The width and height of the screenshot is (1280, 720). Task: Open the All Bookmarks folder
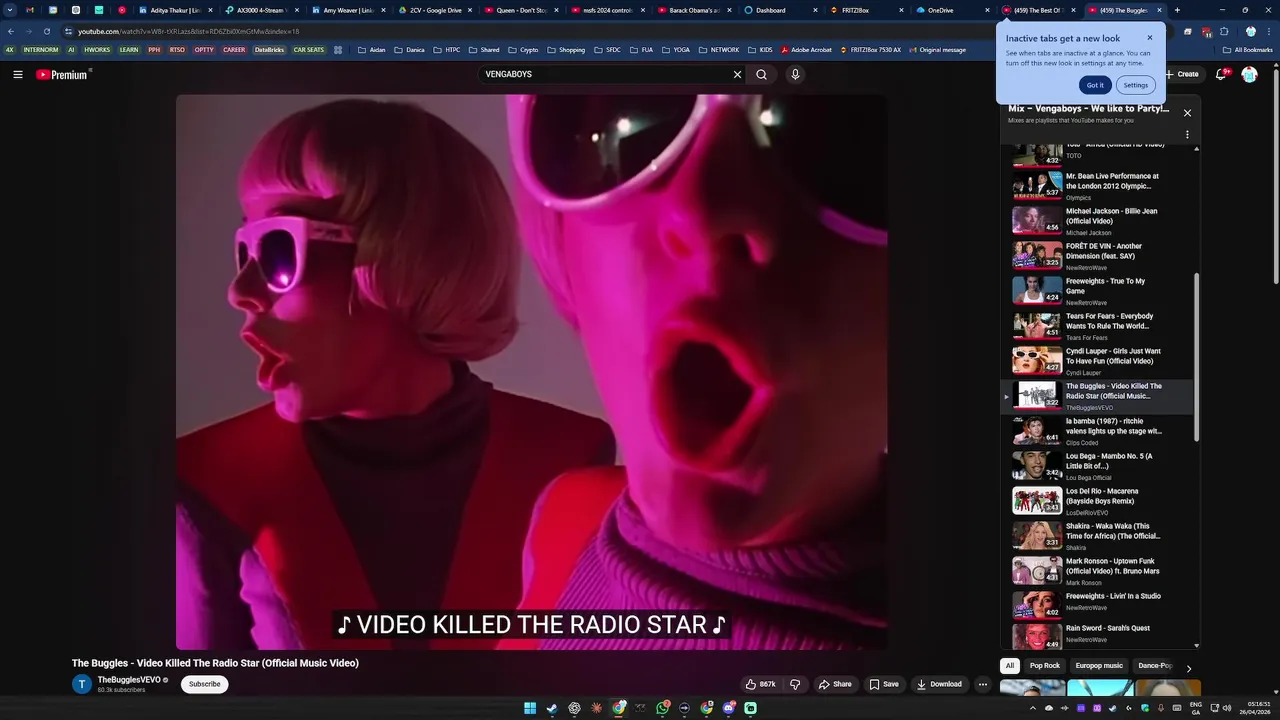coord(1247,49)
